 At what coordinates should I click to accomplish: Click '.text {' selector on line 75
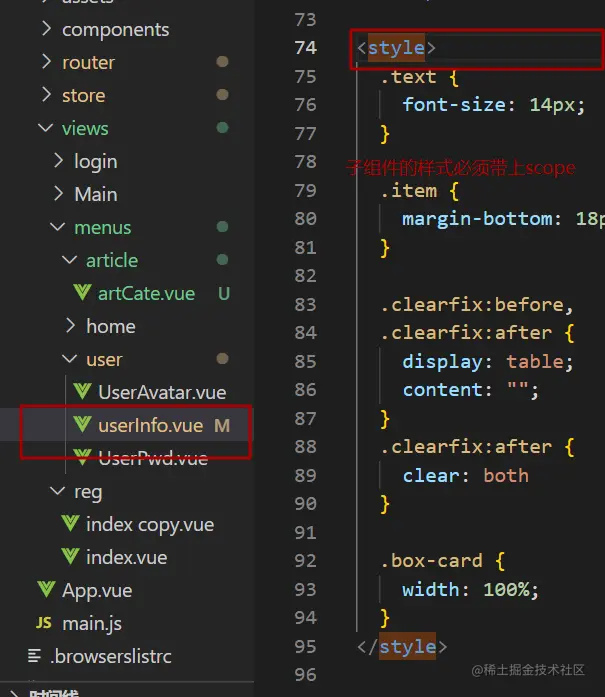point(419,77)
